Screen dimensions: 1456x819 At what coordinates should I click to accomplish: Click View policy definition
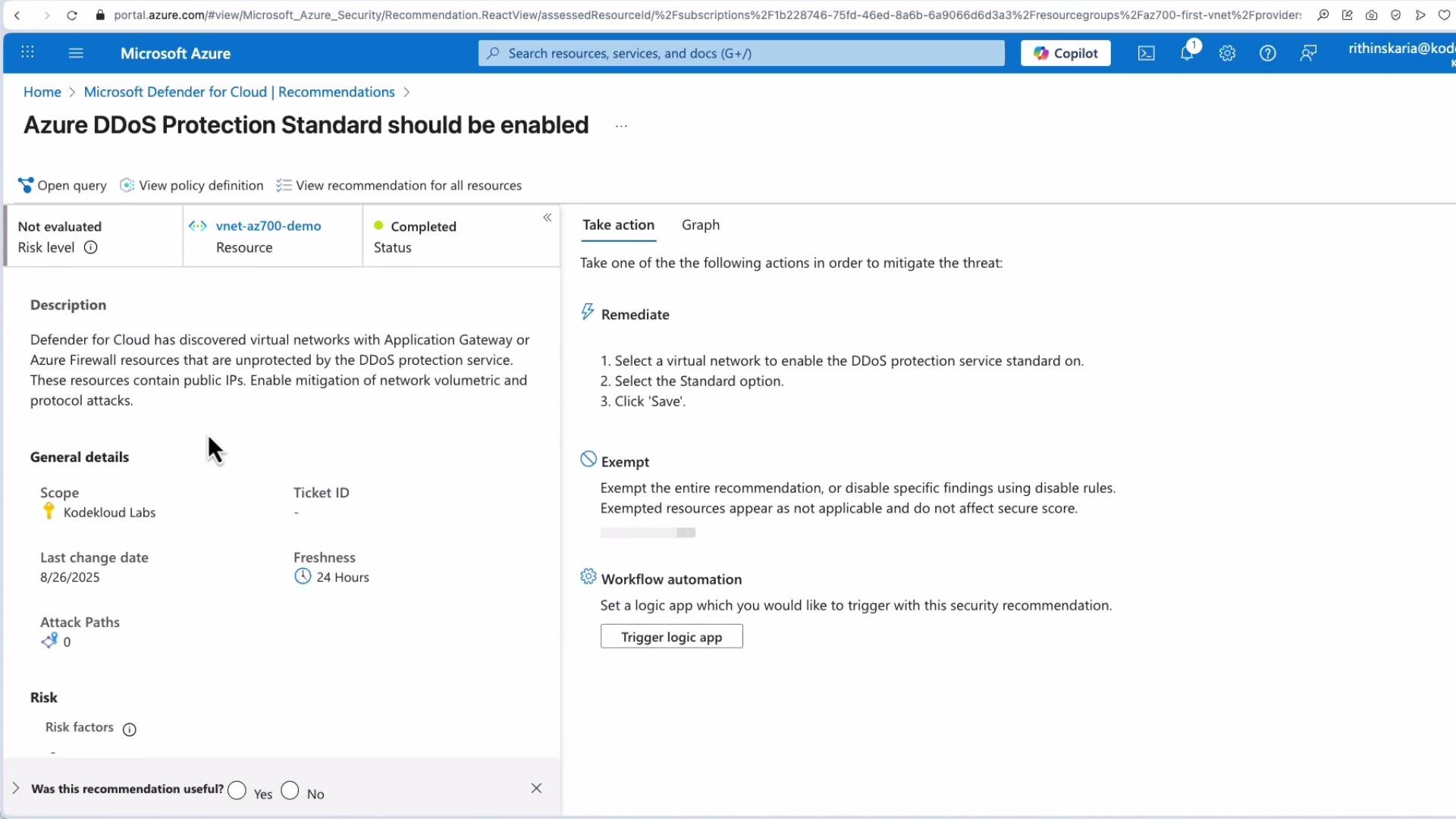coord(192,186)
